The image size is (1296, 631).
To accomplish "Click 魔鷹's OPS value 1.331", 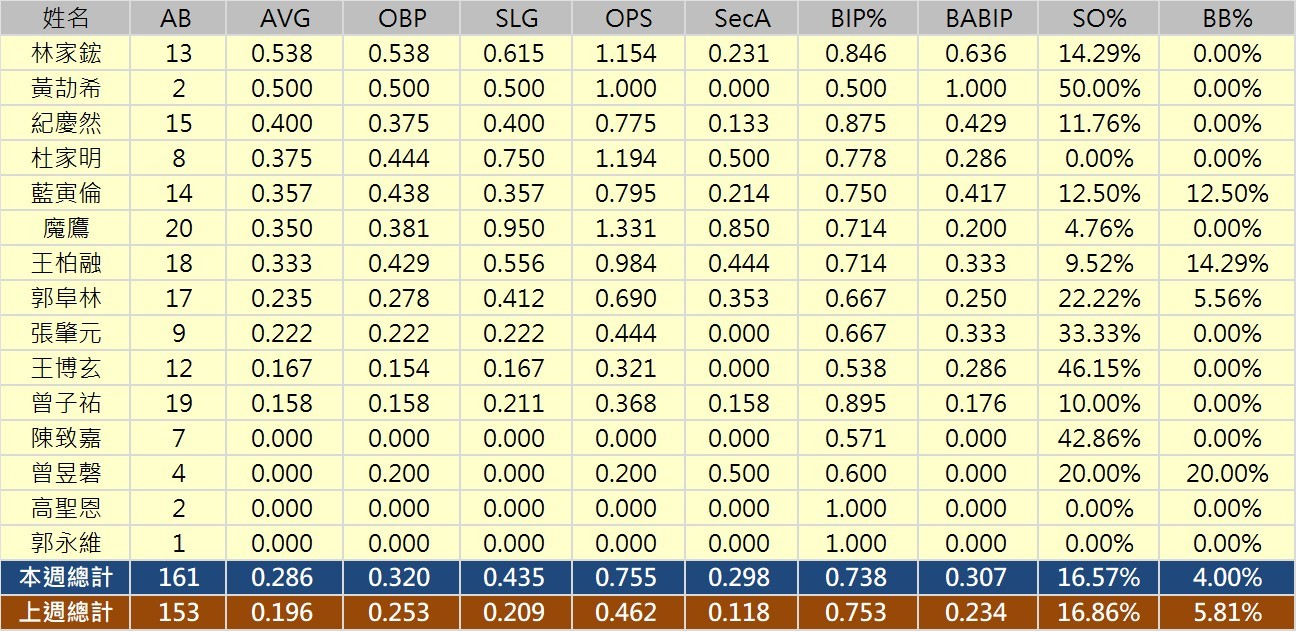I will click(625, 228).
